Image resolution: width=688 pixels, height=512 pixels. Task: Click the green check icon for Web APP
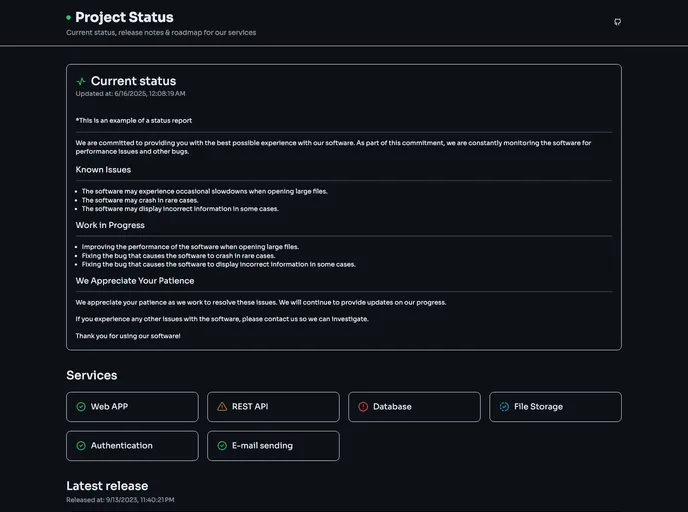(81, 407)
